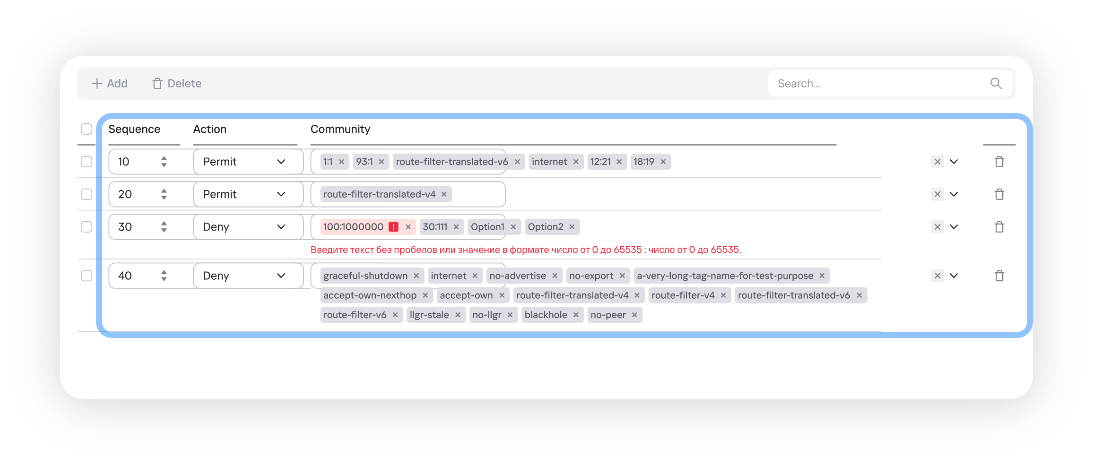Open Action dropdown for sequence 10

point(247,162)
